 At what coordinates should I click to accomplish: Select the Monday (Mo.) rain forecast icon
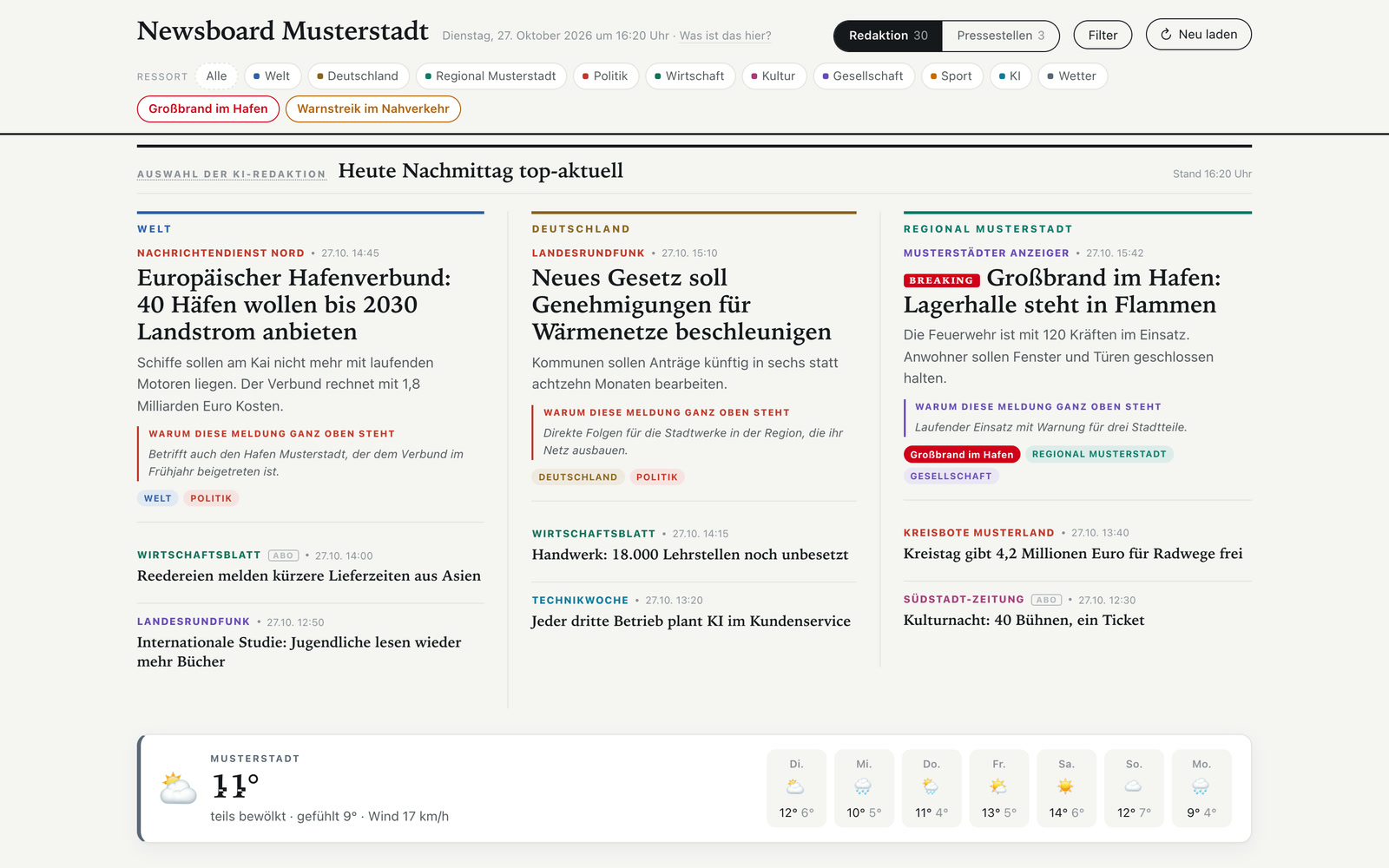point(1201,786)
